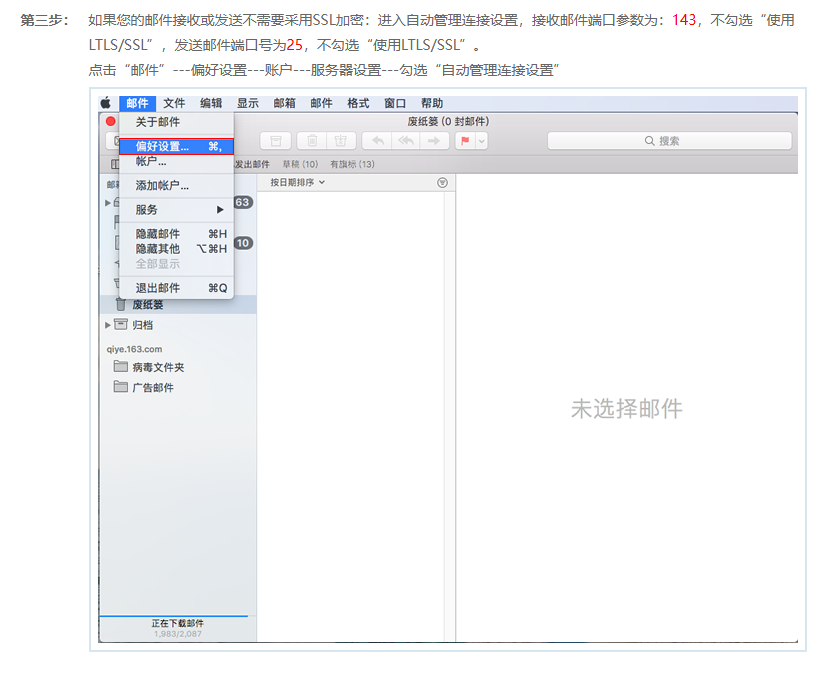Image resolution: width=831 pixels, height=681 pixels.
Task: Select the 归档 mailbox row
Action: pos(178,325)
